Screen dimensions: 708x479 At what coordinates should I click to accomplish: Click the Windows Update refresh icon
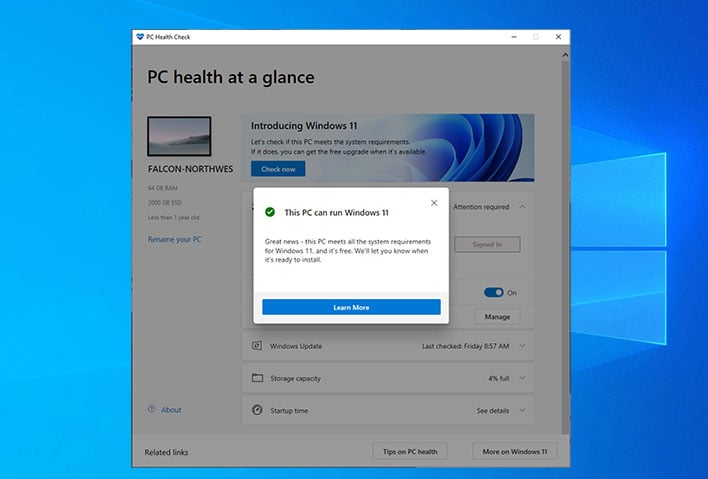[x=257, y=346]
